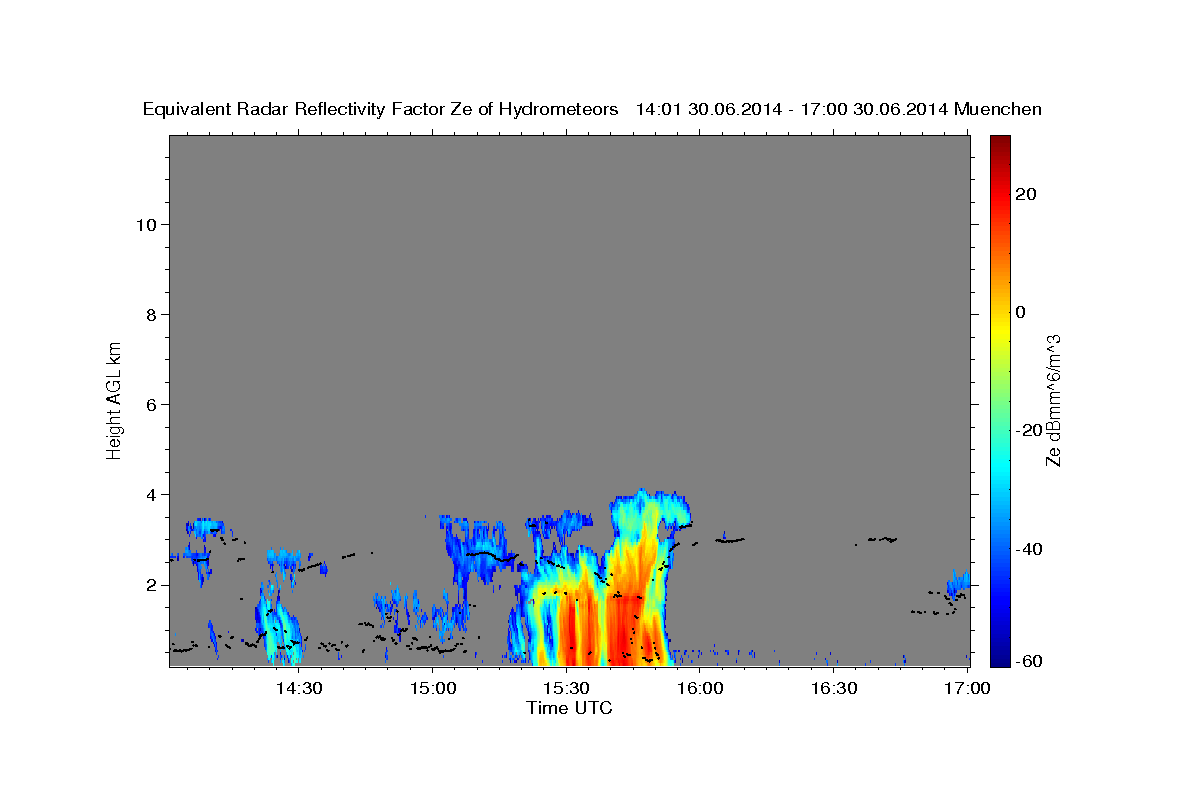The width and height of the screenshot is (1200, 800).
Task: Click the colorbar value label 20
Action: coord(1025,194)
